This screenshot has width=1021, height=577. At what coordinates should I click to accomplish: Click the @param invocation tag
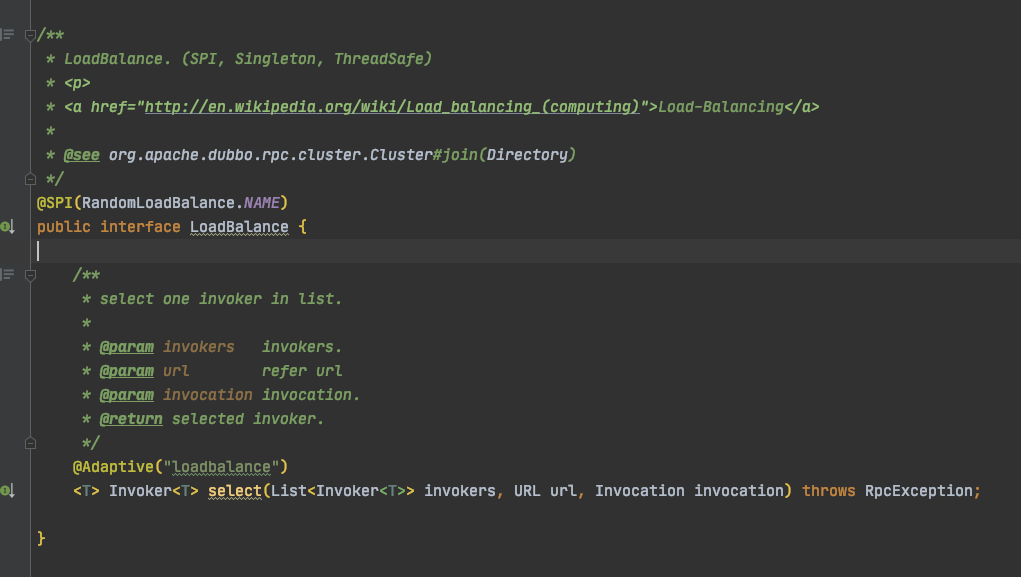(127, 395)
